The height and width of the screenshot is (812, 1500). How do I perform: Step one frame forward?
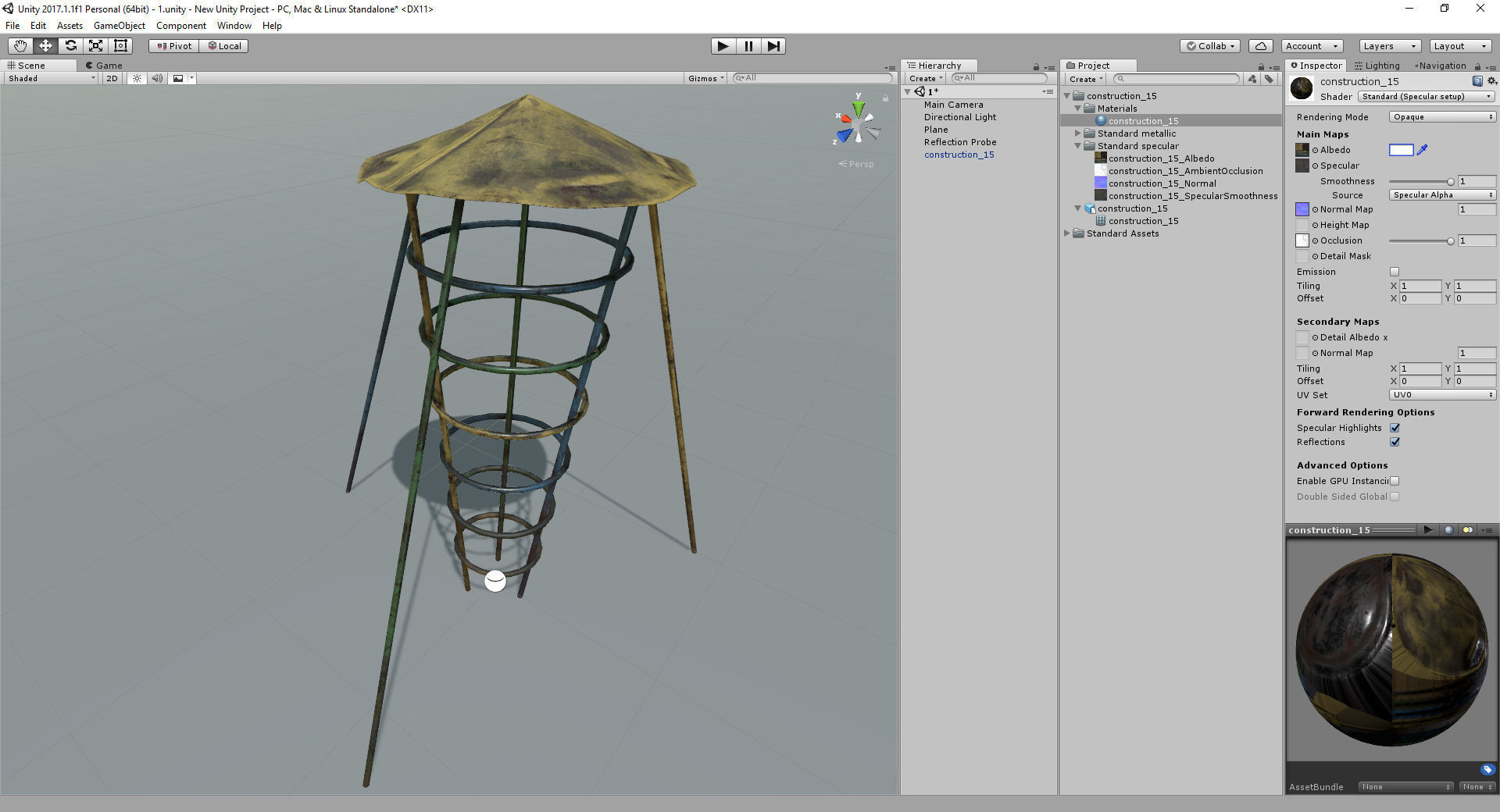tap(773, 46)
